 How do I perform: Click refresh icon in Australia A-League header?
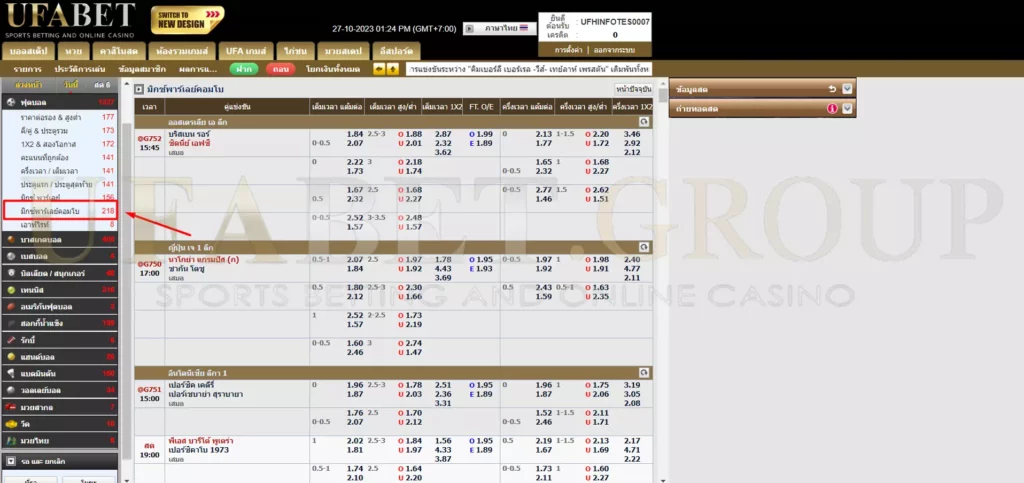coord(645,121)
